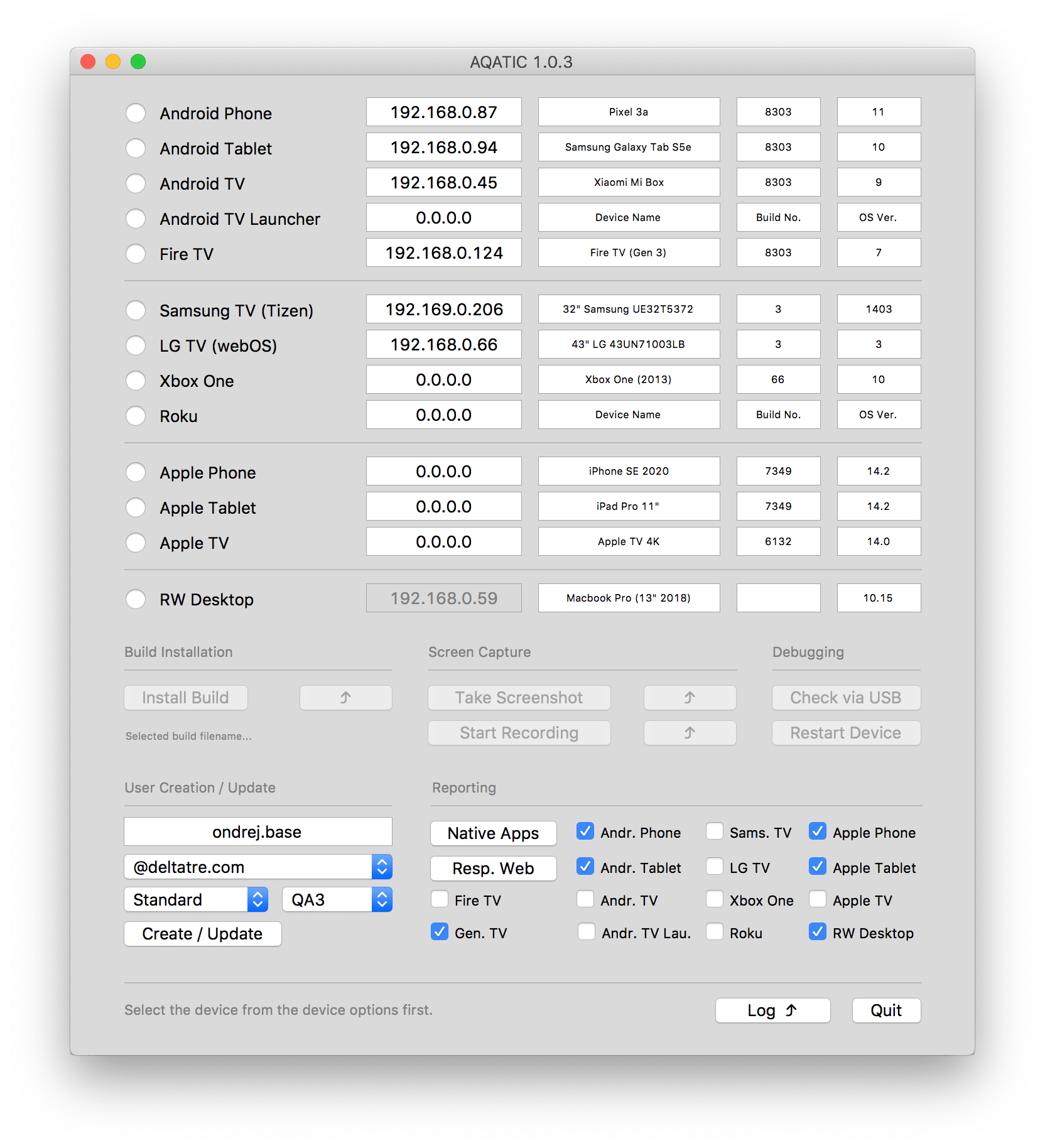Uncheck the RW Desktop reporting checkbox
Image resolution: width=1045 pixels, height=1148 pixels.
[x=818, y=932]
